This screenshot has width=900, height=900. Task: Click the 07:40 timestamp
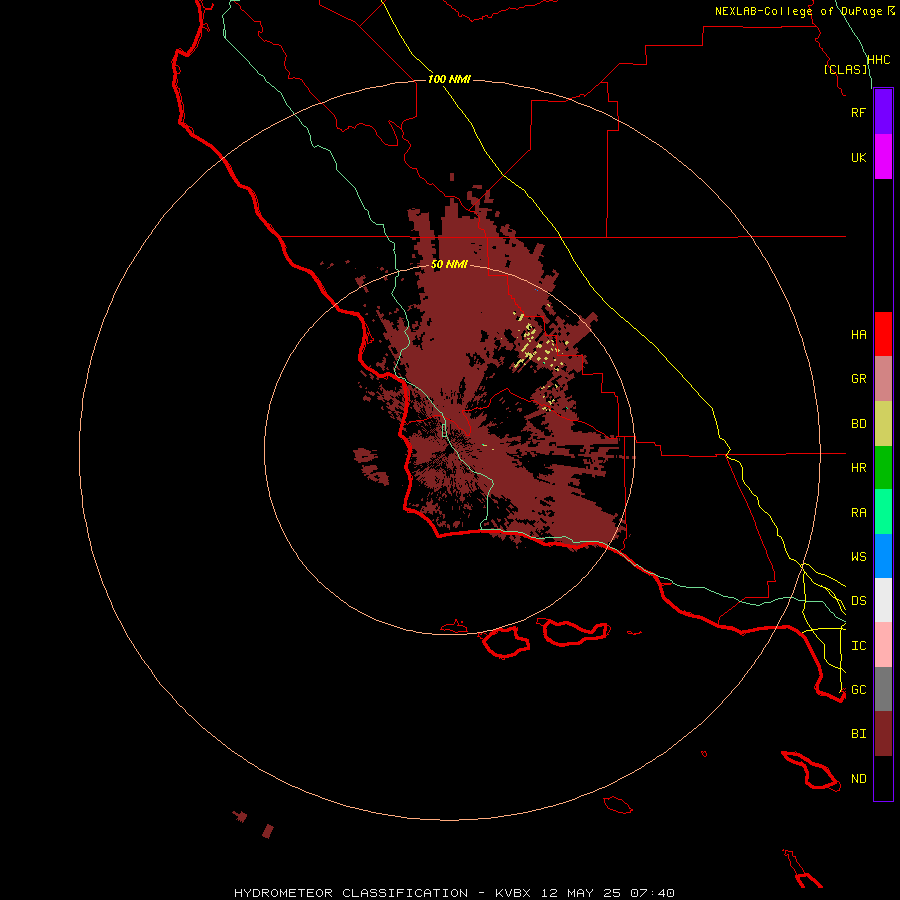(651, 893)
